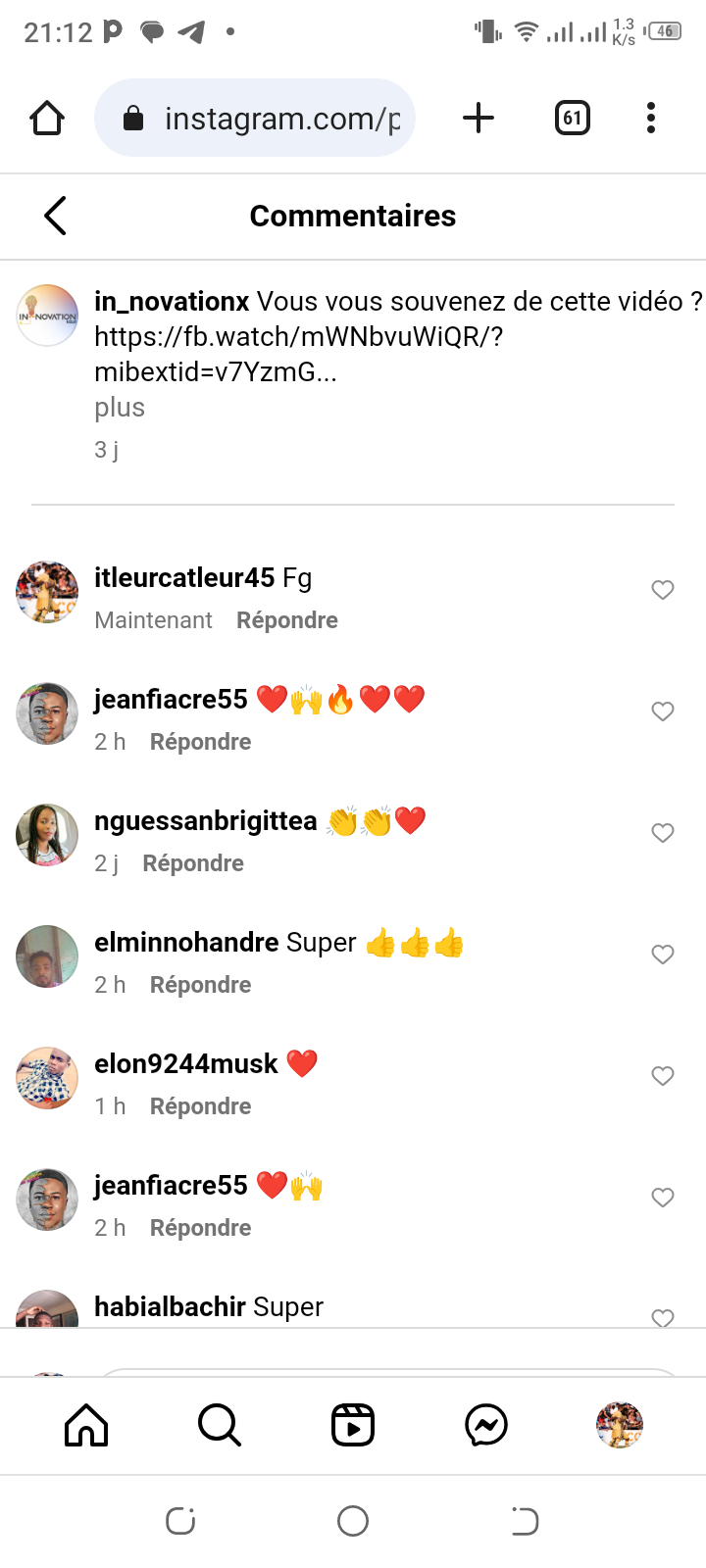Viewport: 706px width, 1568px height.
Task: Open the Reels tab
Action: [x=353, y=1425]
